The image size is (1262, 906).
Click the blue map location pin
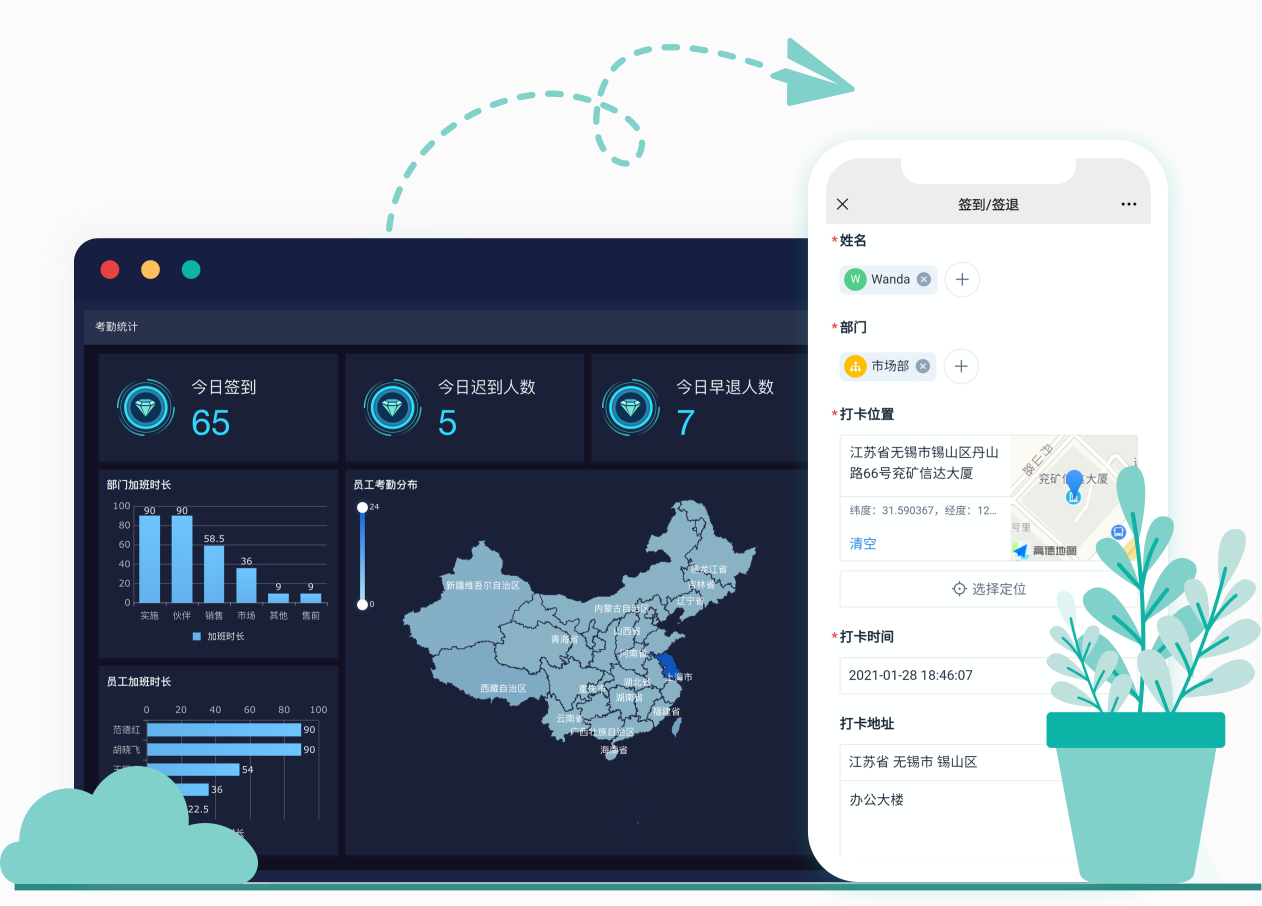point(1074,485)
